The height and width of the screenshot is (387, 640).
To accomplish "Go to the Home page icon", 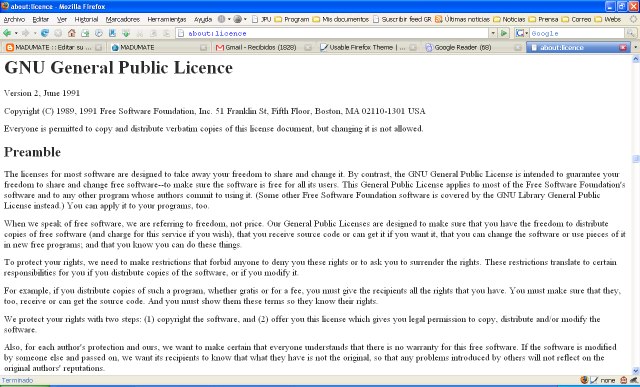I will click(x=71, y=33).
